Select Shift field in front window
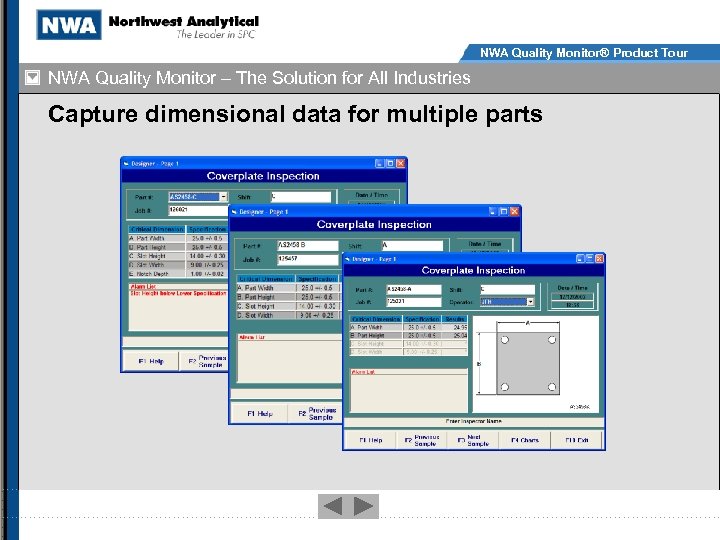This screenshot has width=720, height=540. (507, 289)
